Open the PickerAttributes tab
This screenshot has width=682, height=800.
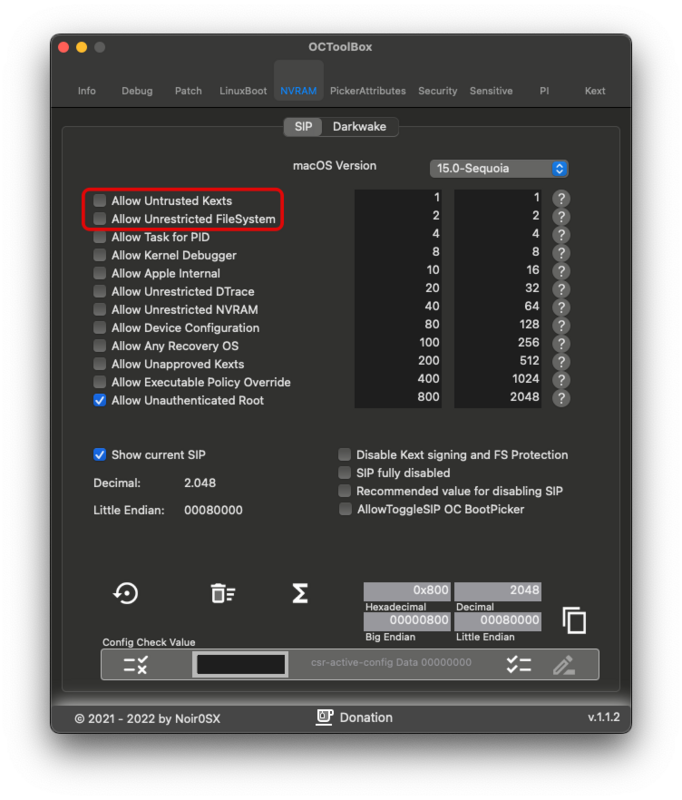click(x=368, y=91)
